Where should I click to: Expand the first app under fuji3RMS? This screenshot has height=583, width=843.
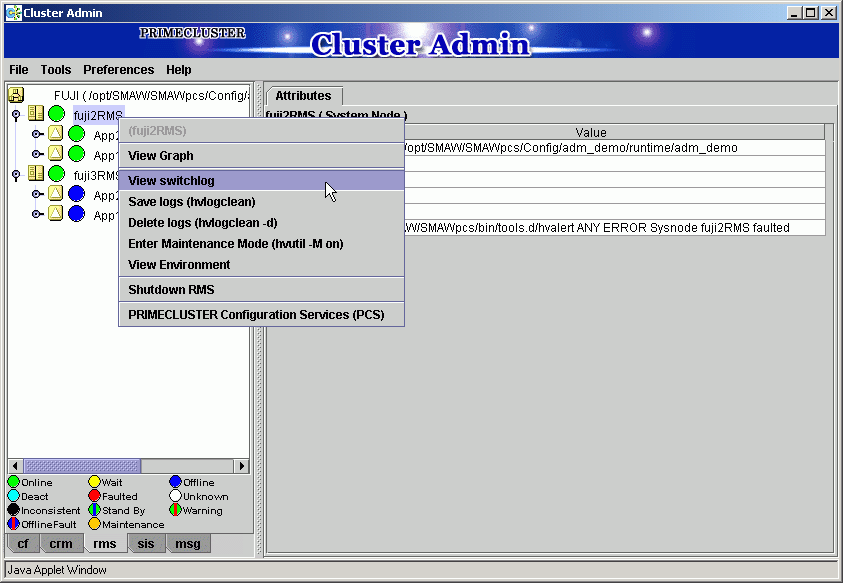[x=37, y=194]
